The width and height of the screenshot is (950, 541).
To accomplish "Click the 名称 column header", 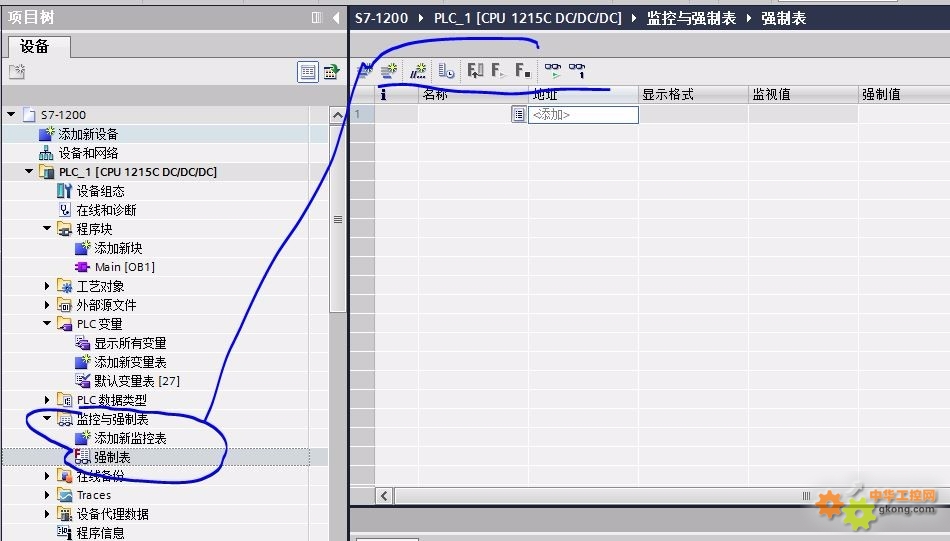I will point(473,94).
